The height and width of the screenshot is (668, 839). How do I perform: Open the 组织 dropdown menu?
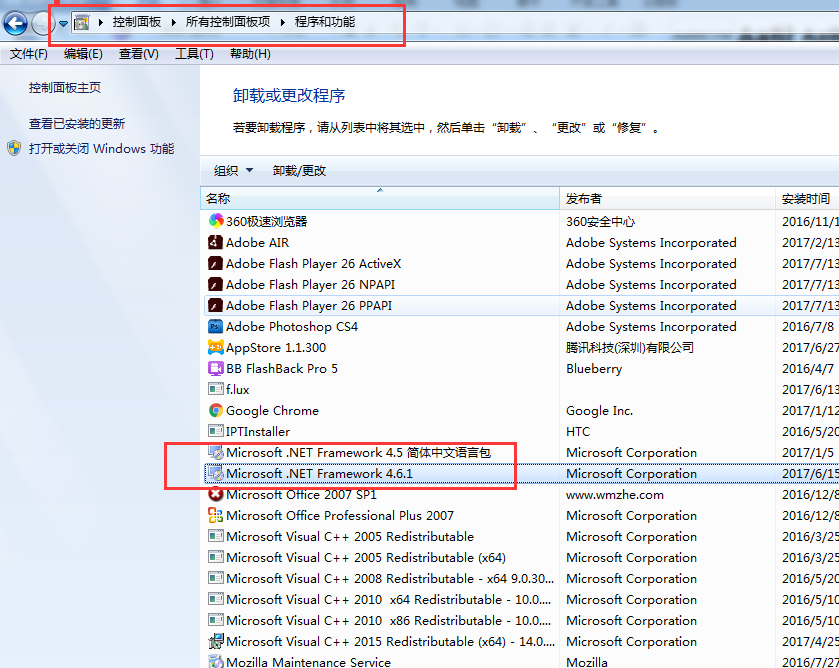coord(233,171)
